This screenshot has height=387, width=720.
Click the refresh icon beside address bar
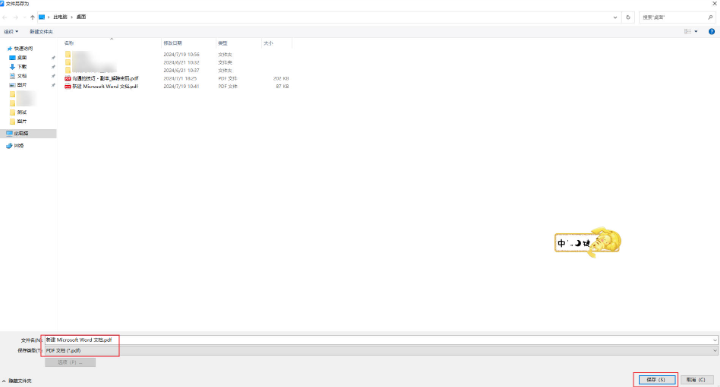[628, 17]
